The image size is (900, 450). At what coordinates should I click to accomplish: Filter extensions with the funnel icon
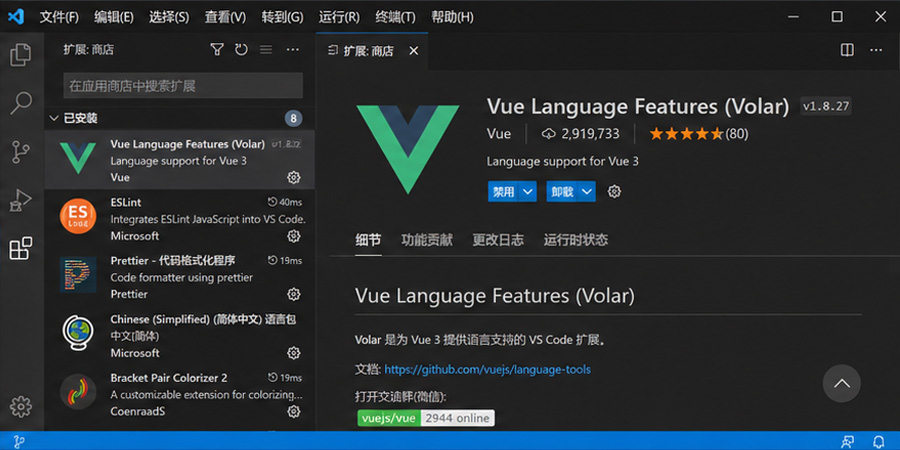216,50
